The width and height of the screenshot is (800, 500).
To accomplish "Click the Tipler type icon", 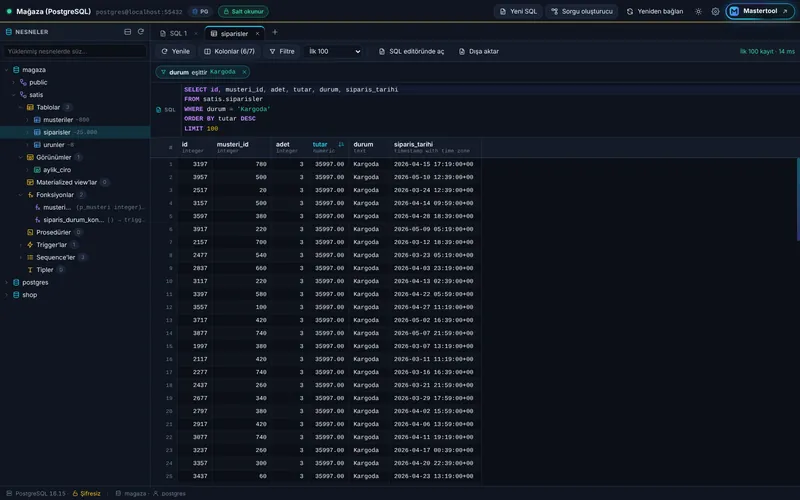I will 30,270.
